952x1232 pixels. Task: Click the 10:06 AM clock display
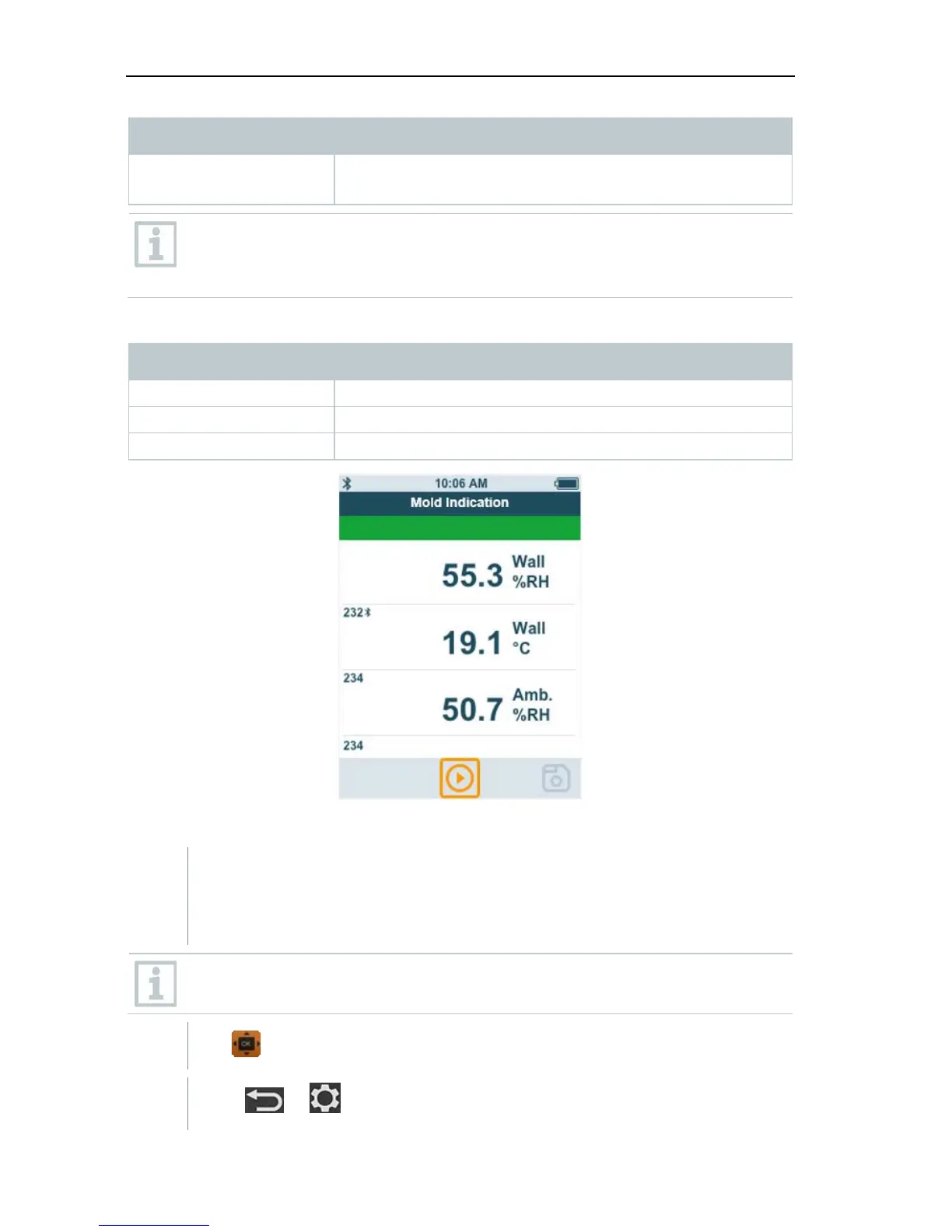pos(460,483)
